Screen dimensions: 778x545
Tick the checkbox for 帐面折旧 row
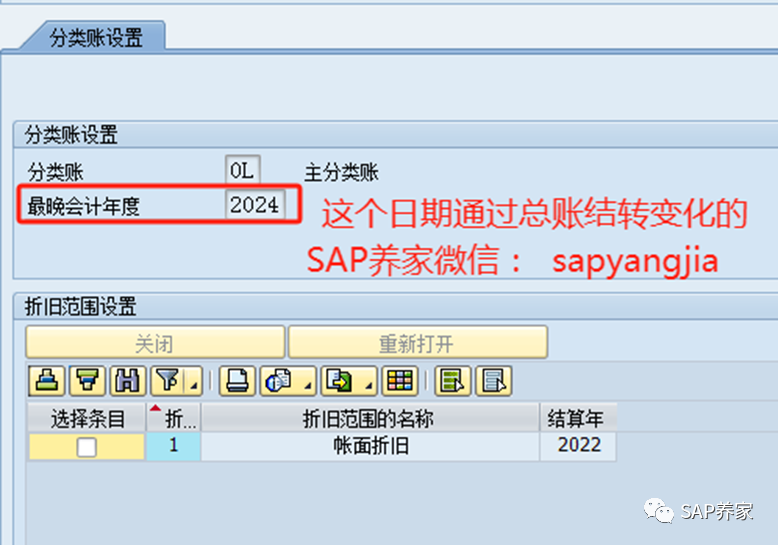[x=86, y=447]
